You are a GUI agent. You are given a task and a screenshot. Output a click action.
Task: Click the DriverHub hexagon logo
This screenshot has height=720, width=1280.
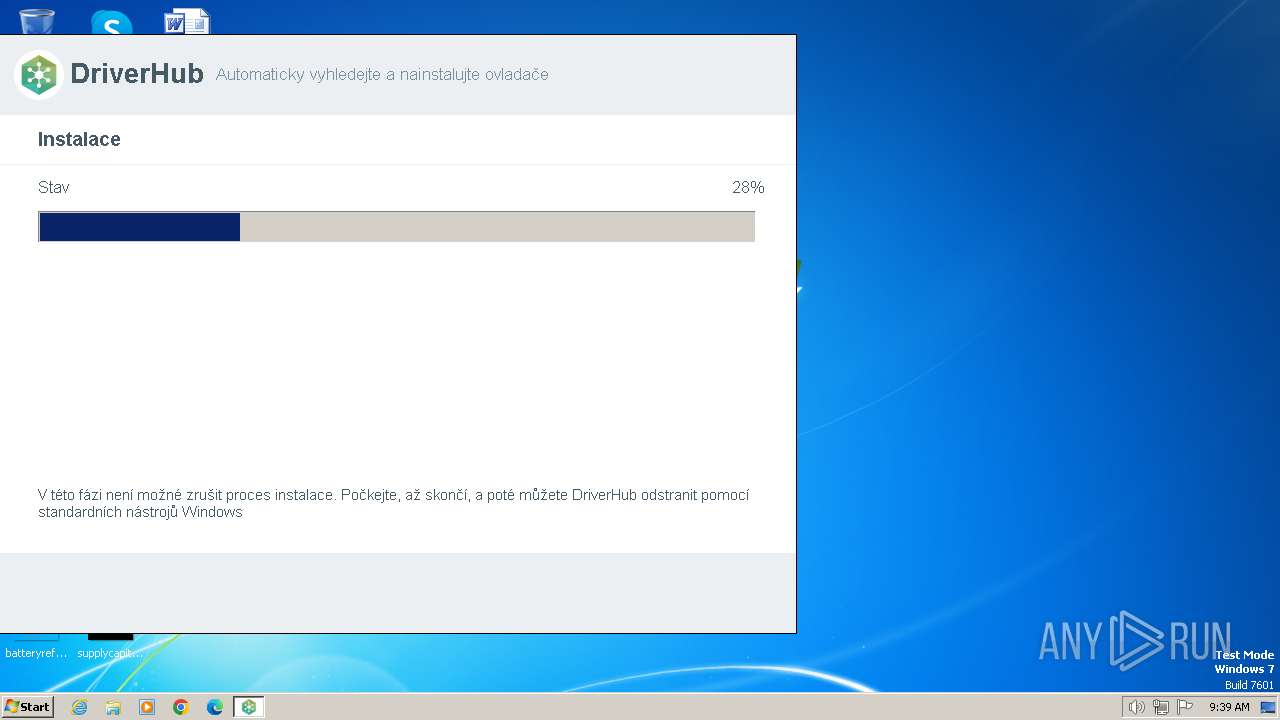pos(39,75)
